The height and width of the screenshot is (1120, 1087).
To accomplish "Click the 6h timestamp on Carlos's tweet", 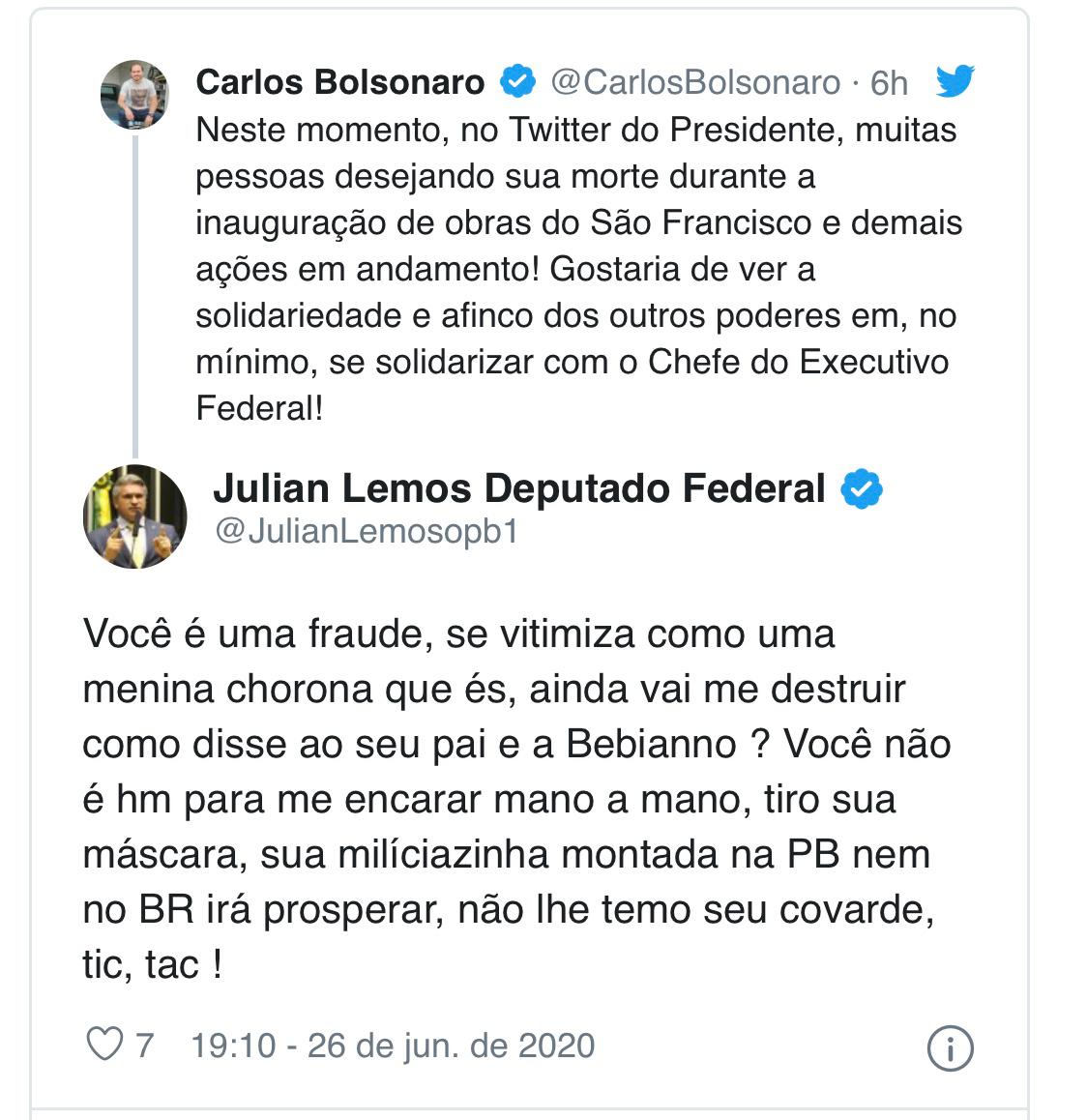I will point(889,83).
